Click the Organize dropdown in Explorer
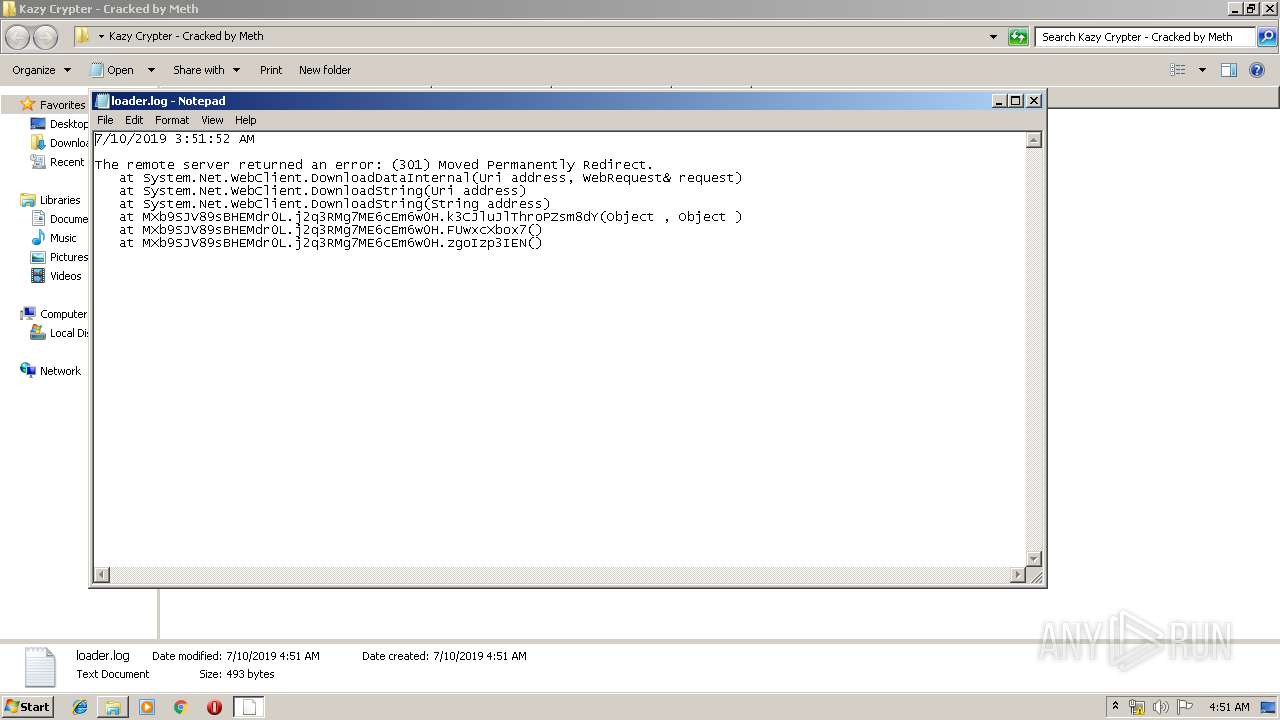This screenshot has height=720, width=1280. coord(41,70)
